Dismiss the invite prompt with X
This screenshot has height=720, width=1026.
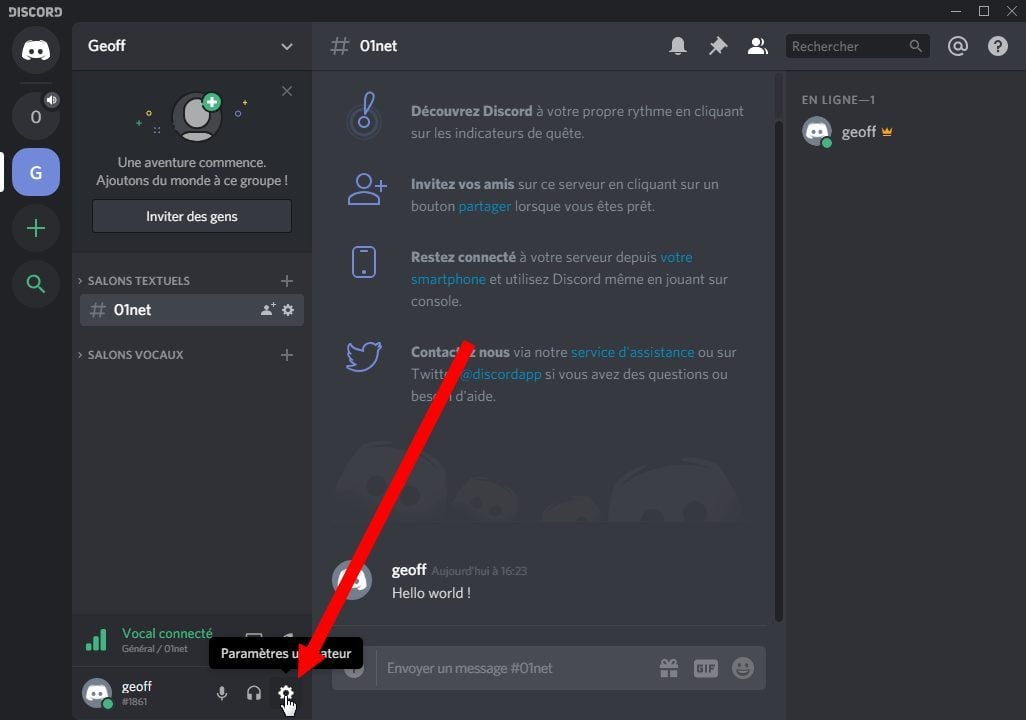(287, 91)
